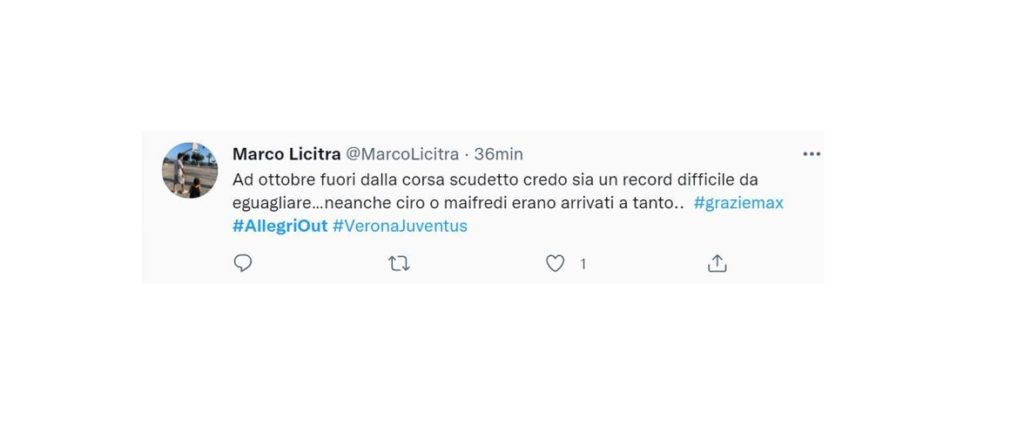The image size is (1024, 432).
Task: Open the profile via the Marco Licitra display name
Action: point(287,154)
